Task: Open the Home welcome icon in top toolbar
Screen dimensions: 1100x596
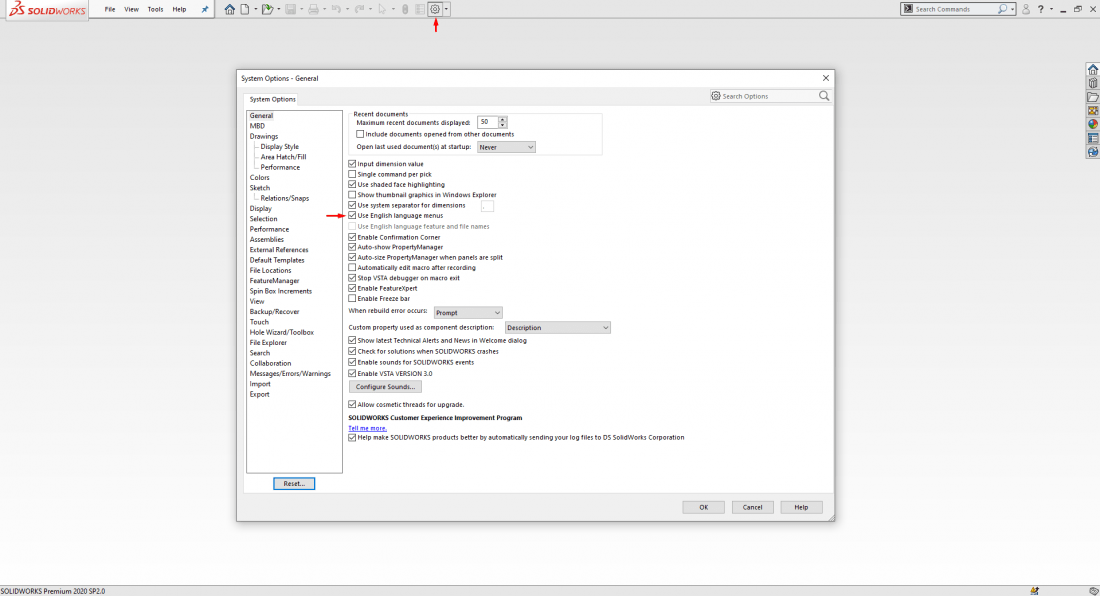Action: (x=229, y=9)
